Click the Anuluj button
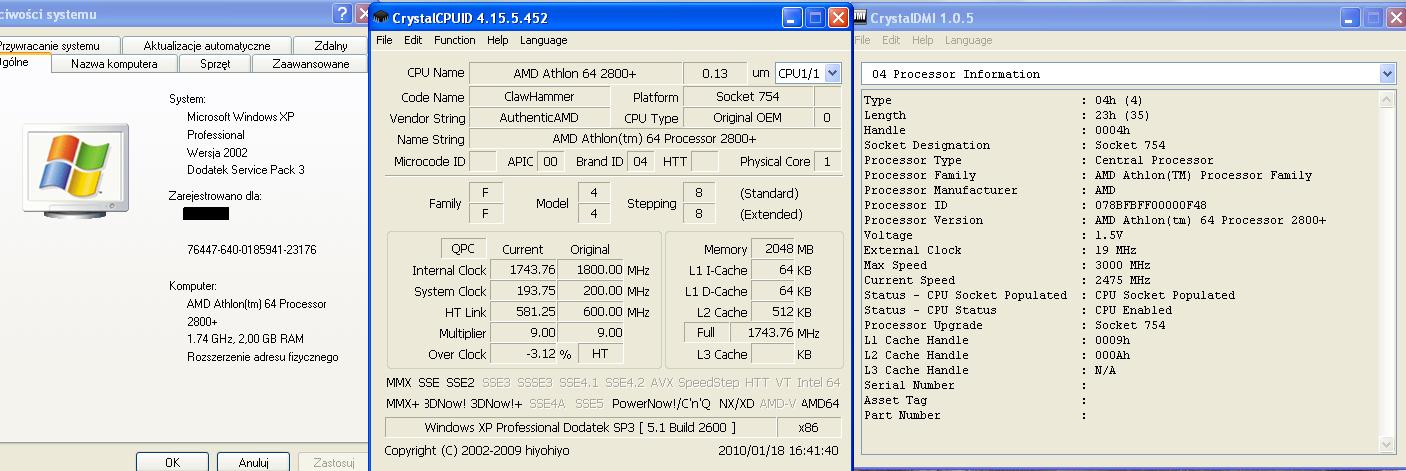 point(254,462)
